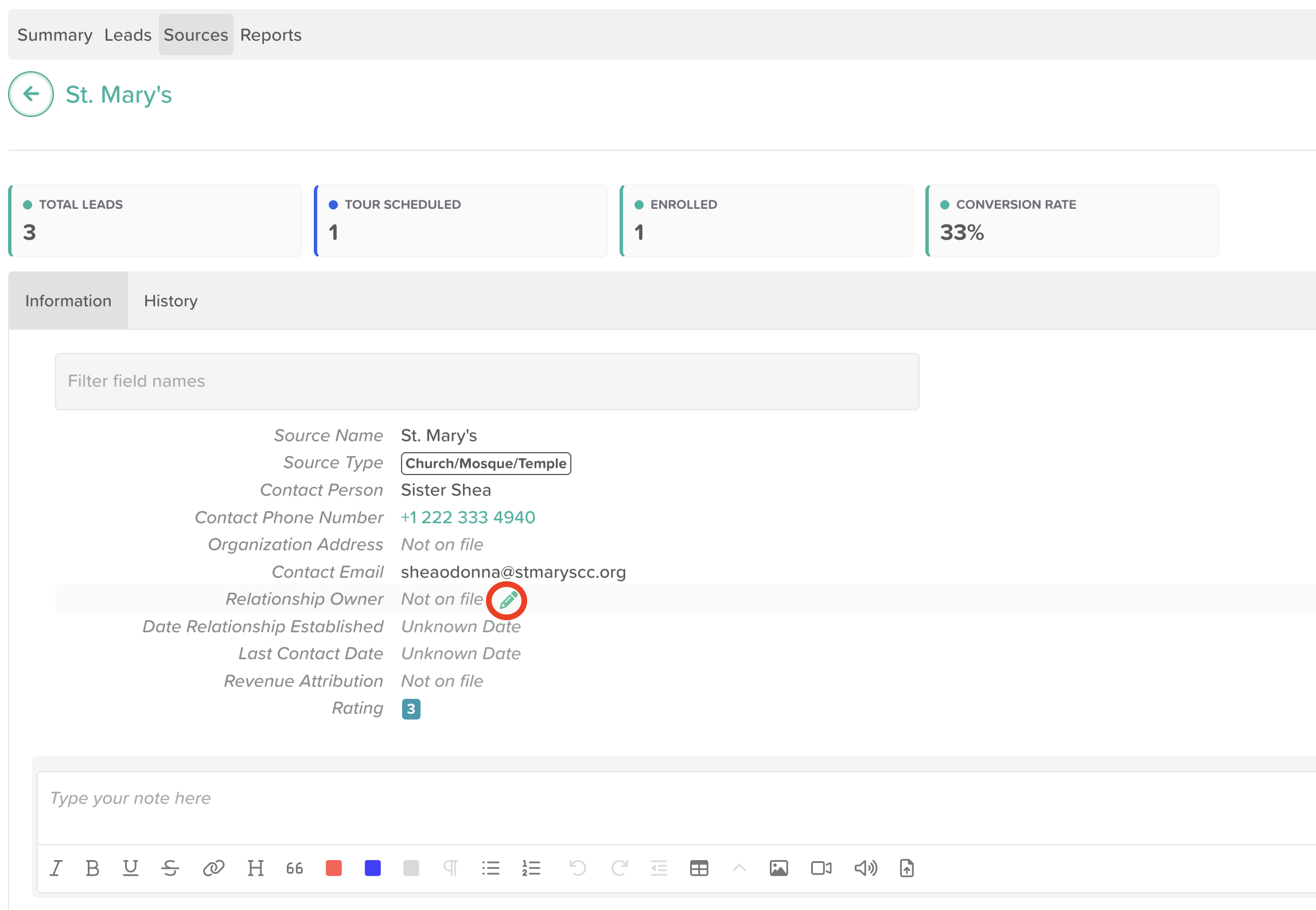Attach a file to the note
This screenshot has width=1316, height=910.
click(x=907, y=868)
